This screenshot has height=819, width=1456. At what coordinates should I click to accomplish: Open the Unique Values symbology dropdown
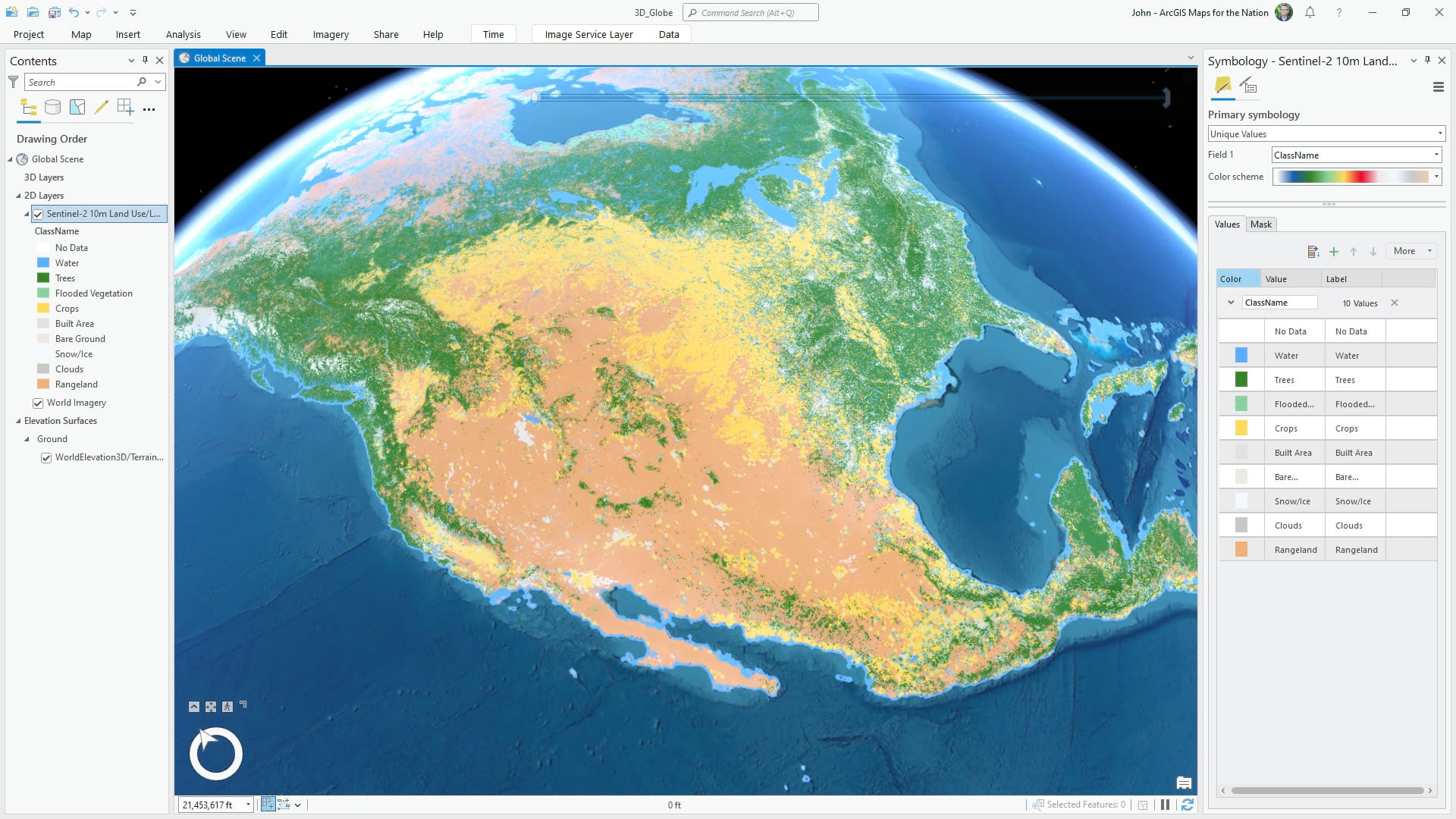(x=1326, y=134)
